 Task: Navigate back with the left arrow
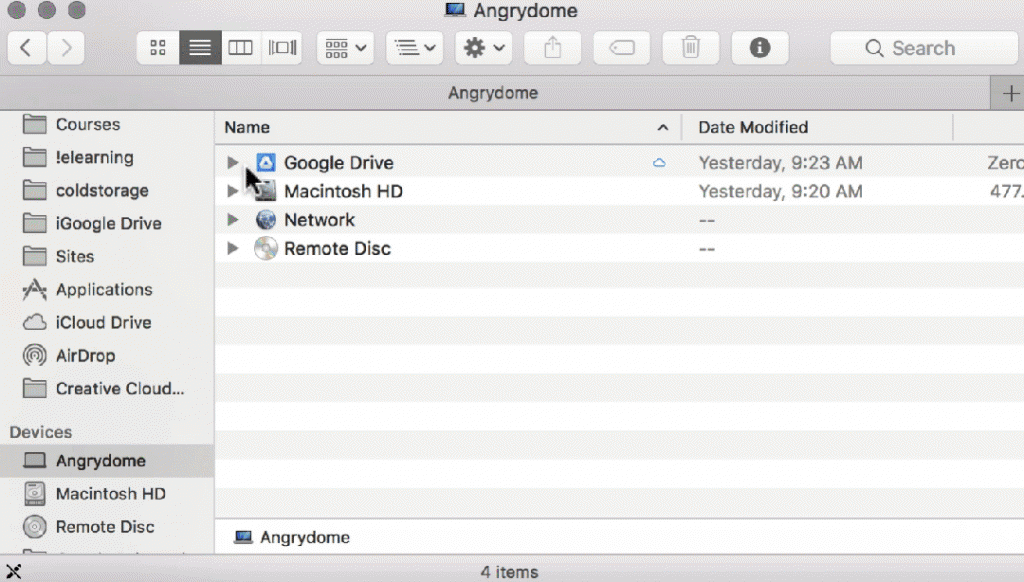click(x=27, y=48)
